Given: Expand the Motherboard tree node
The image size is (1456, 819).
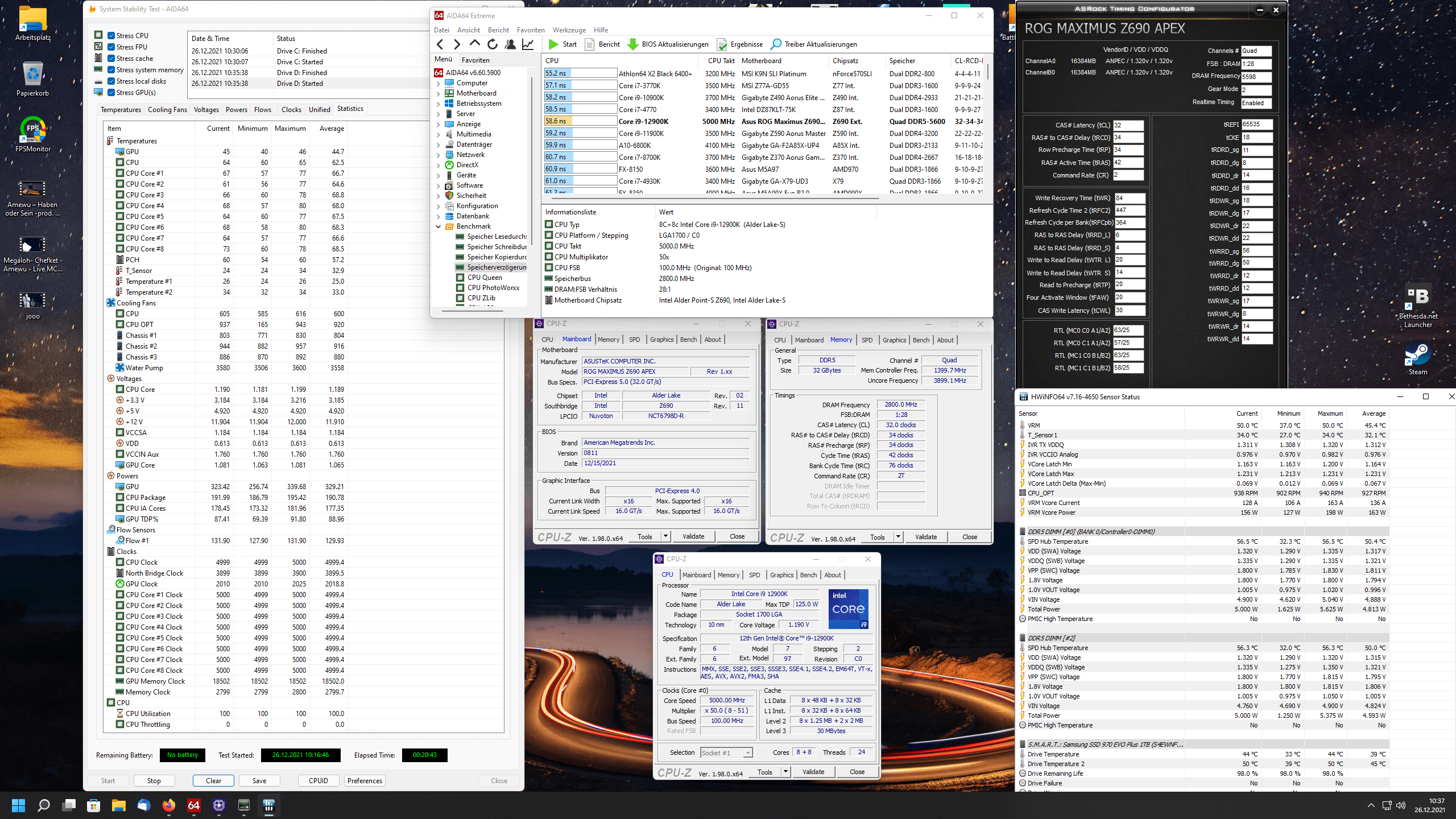Looking at the screenshot, I should [x=439, y=93].
